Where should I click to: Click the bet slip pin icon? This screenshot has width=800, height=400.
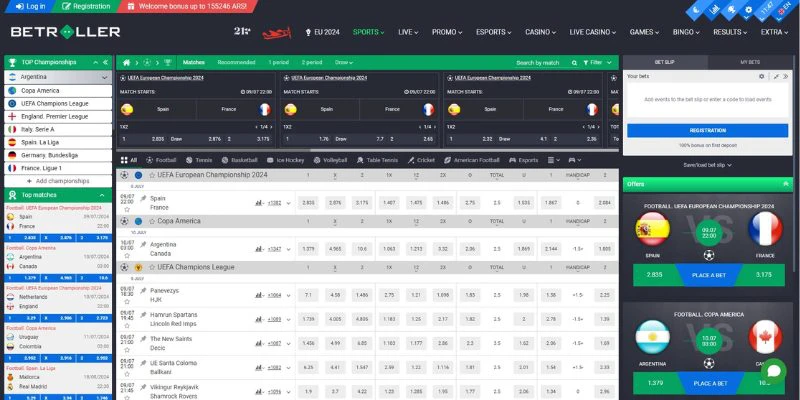(776, 77)
